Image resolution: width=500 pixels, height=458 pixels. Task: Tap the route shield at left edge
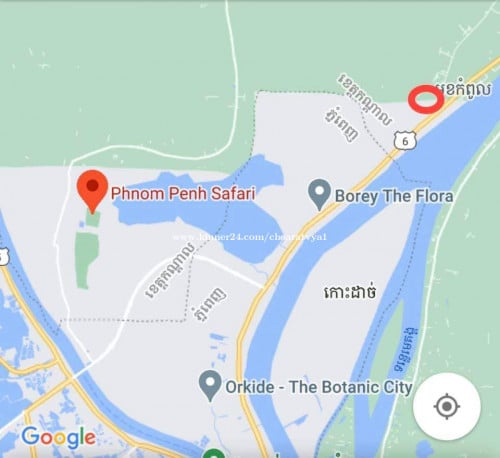(x=4, y=257)
